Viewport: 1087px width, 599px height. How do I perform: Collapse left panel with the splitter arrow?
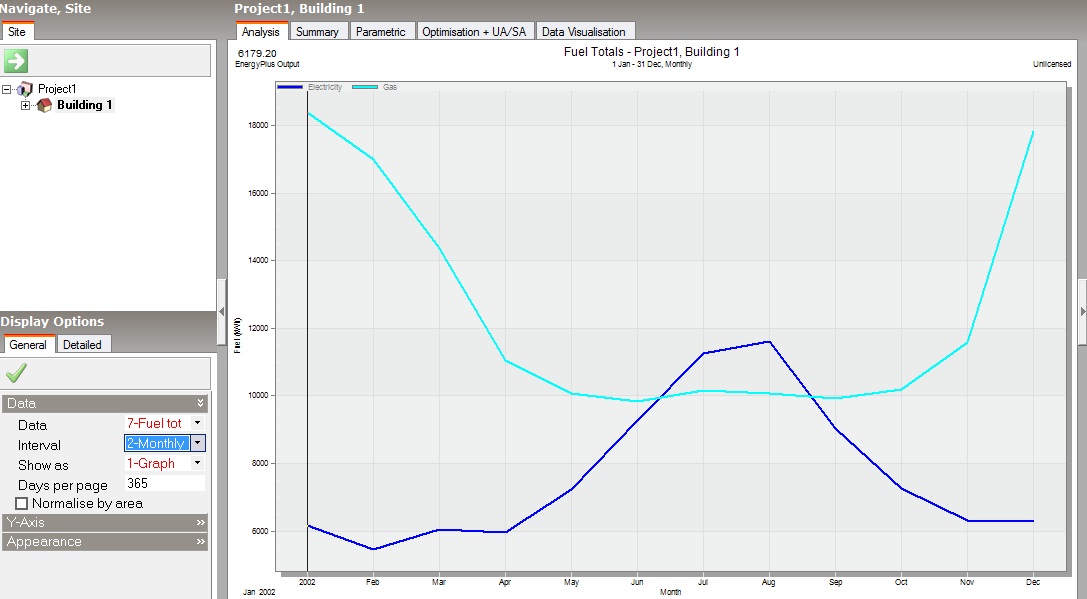click(222, 311)
